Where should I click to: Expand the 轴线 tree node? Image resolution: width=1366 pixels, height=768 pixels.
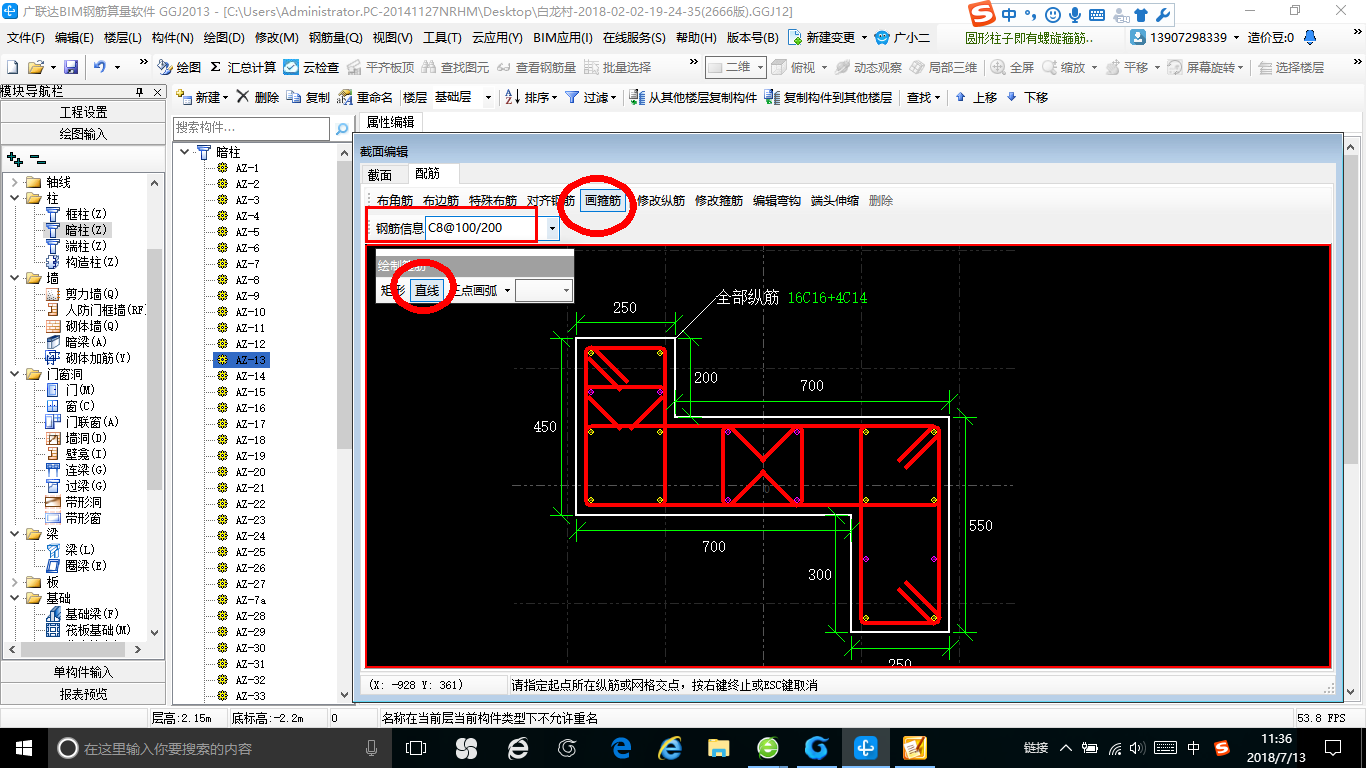15,182
